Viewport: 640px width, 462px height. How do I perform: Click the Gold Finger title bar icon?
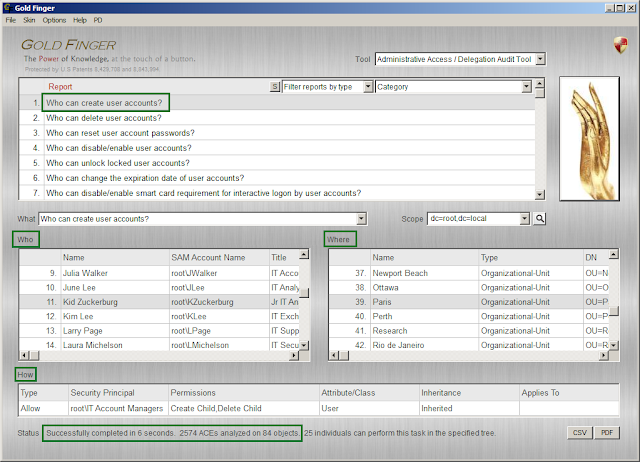point(7,8)
